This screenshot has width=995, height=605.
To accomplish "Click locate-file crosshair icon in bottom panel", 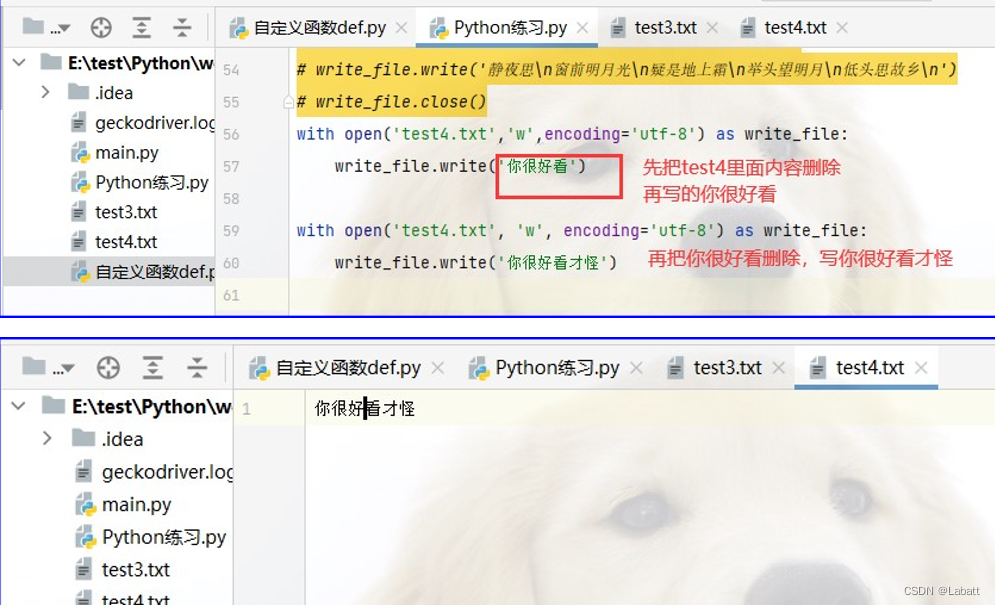I will [108, 368].
